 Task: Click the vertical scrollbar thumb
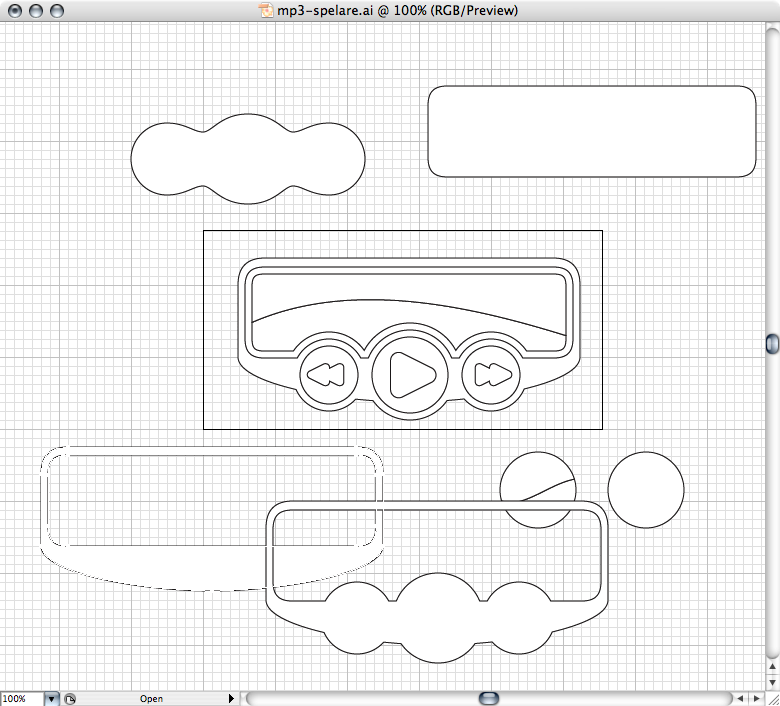click(772, 344)
